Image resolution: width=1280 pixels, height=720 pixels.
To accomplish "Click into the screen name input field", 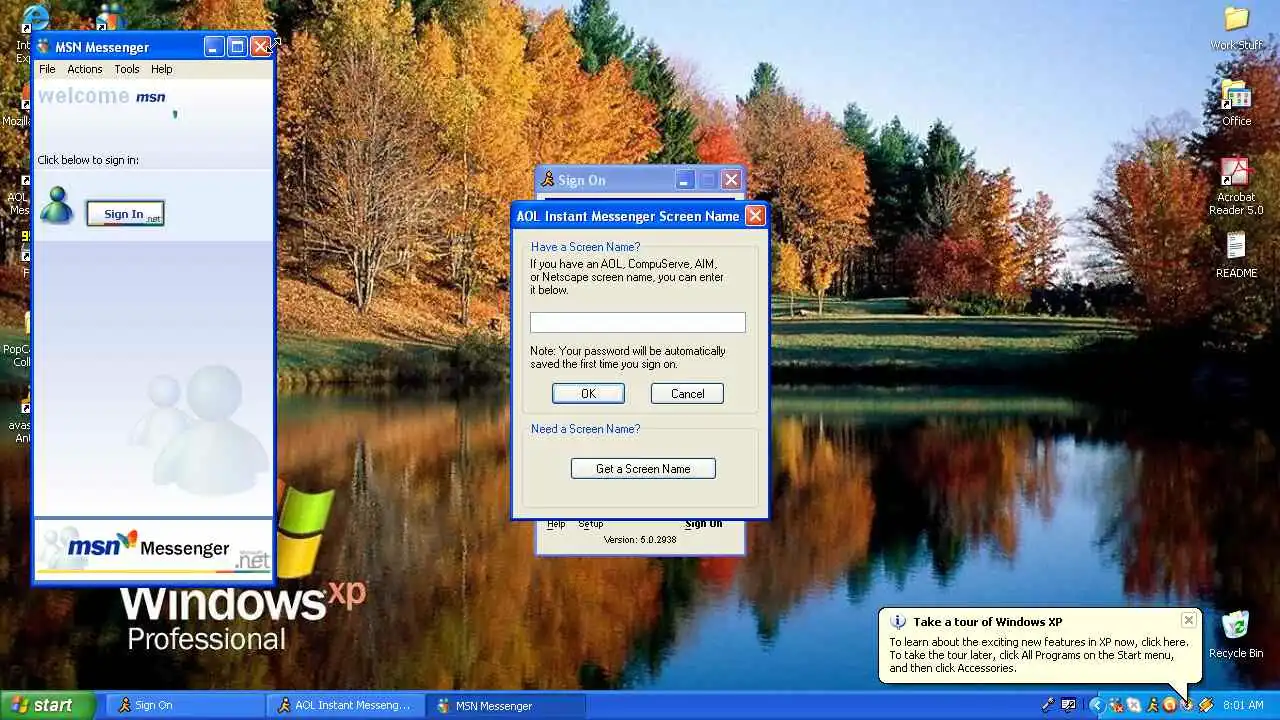I will coord(637,322).
